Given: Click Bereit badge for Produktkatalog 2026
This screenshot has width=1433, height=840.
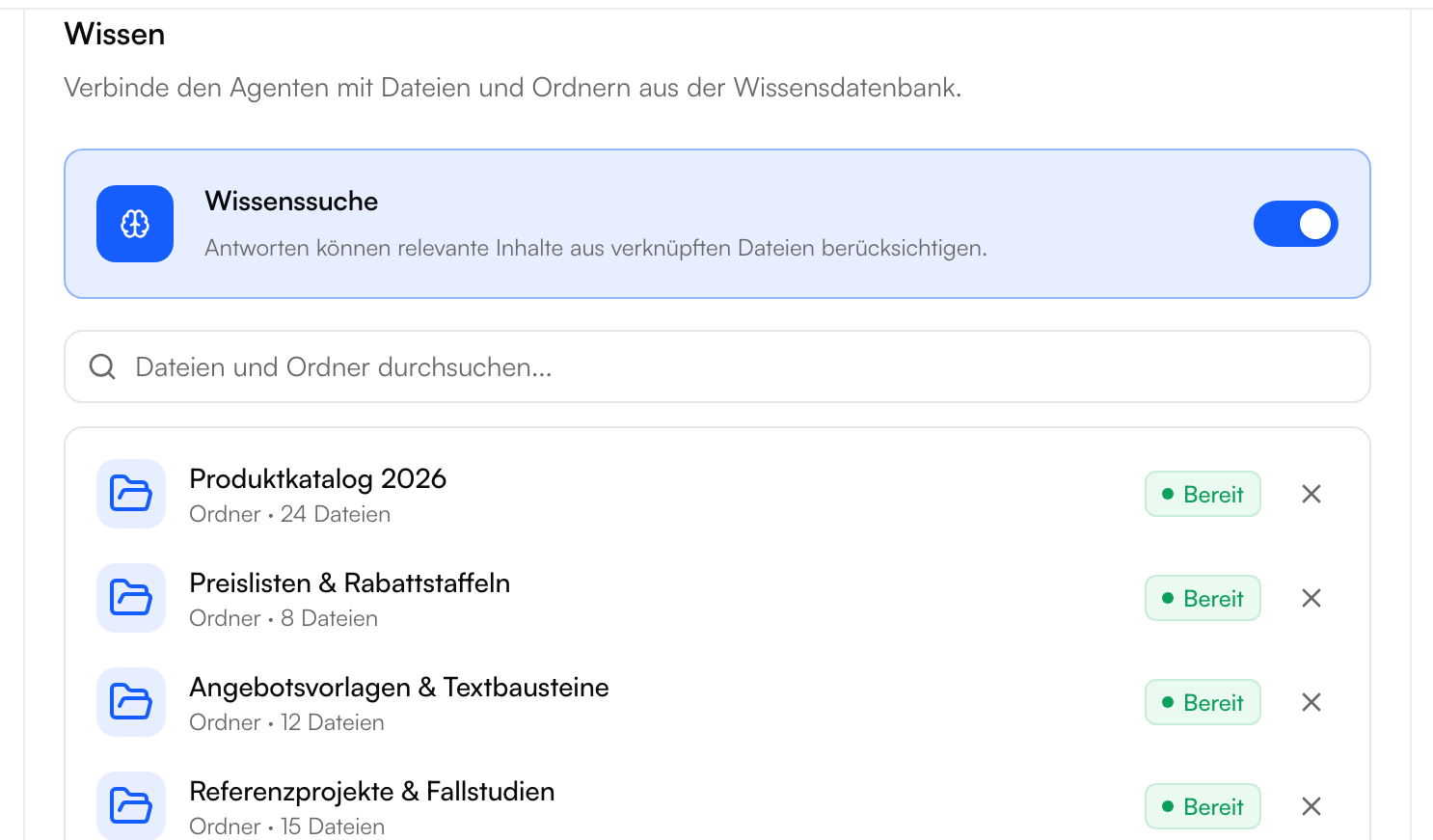Looking at the screenshot, I should pyautogui.click(x=1203, y=494).
